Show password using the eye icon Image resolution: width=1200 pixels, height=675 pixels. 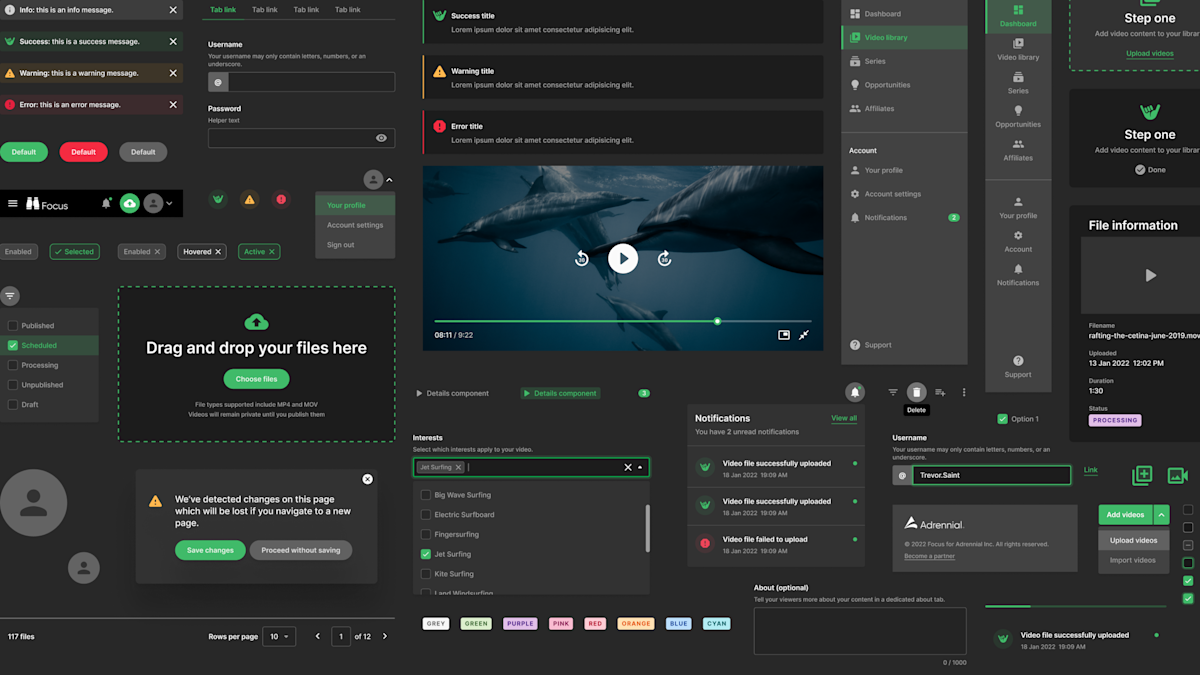[381, 138]
